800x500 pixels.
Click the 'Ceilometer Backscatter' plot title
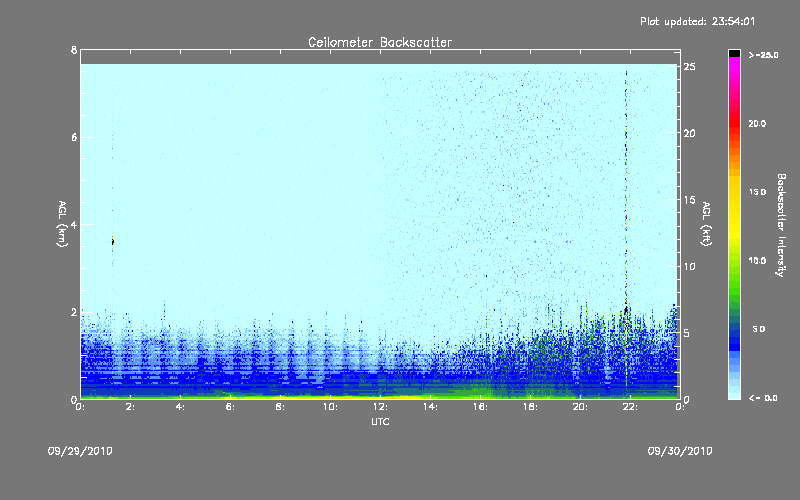pyautogui.click(x=380, y=42)
